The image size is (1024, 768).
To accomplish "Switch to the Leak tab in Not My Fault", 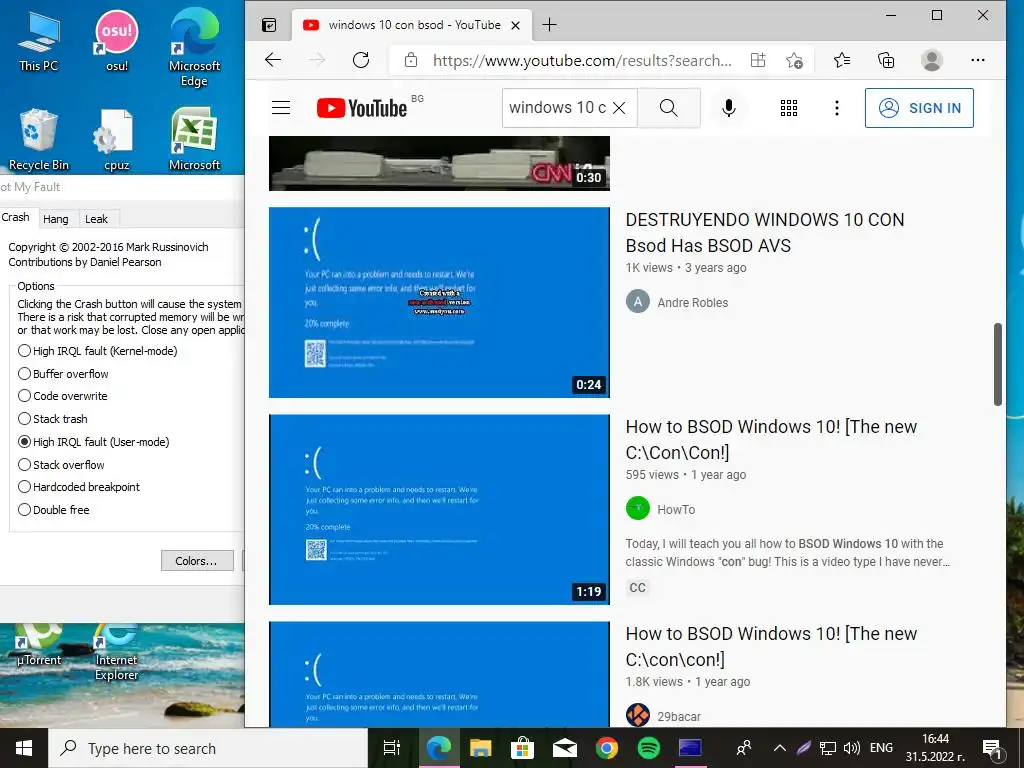I will click(96, 219).
